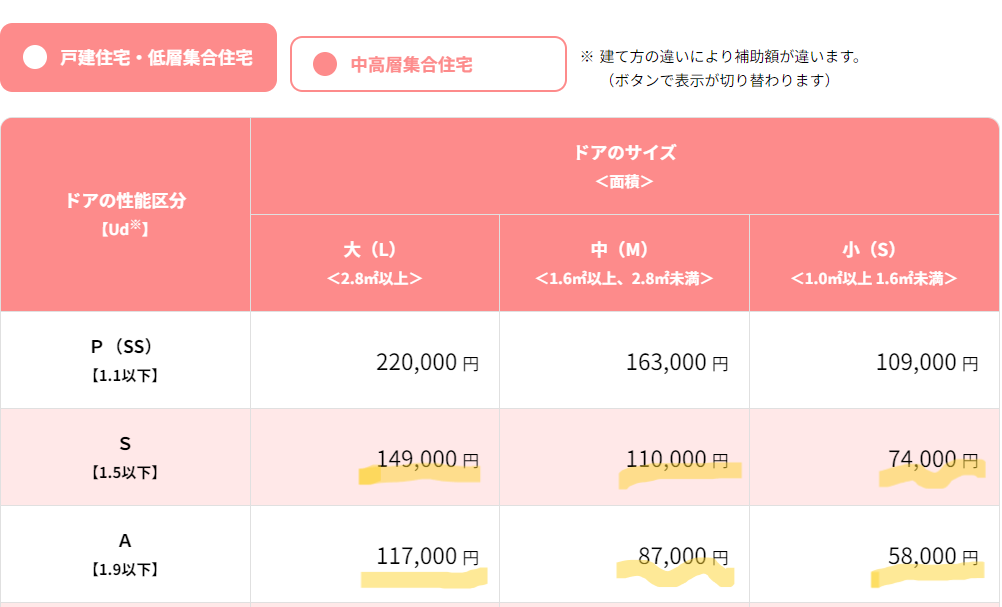Click the 220,000円 cell

[374, 360]
